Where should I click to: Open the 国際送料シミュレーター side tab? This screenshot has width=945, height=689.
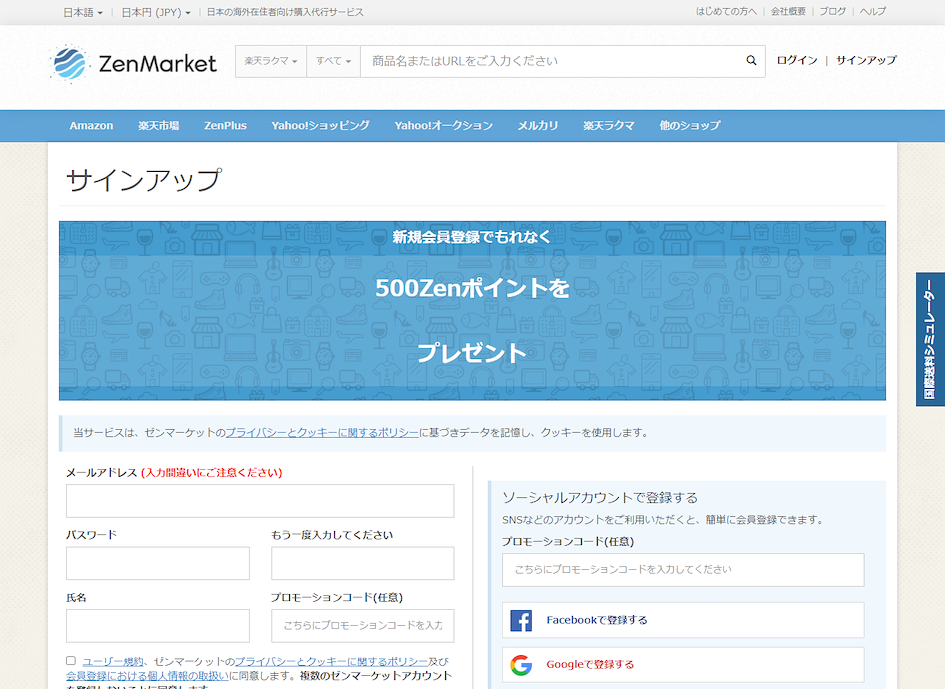click(930, 339)
